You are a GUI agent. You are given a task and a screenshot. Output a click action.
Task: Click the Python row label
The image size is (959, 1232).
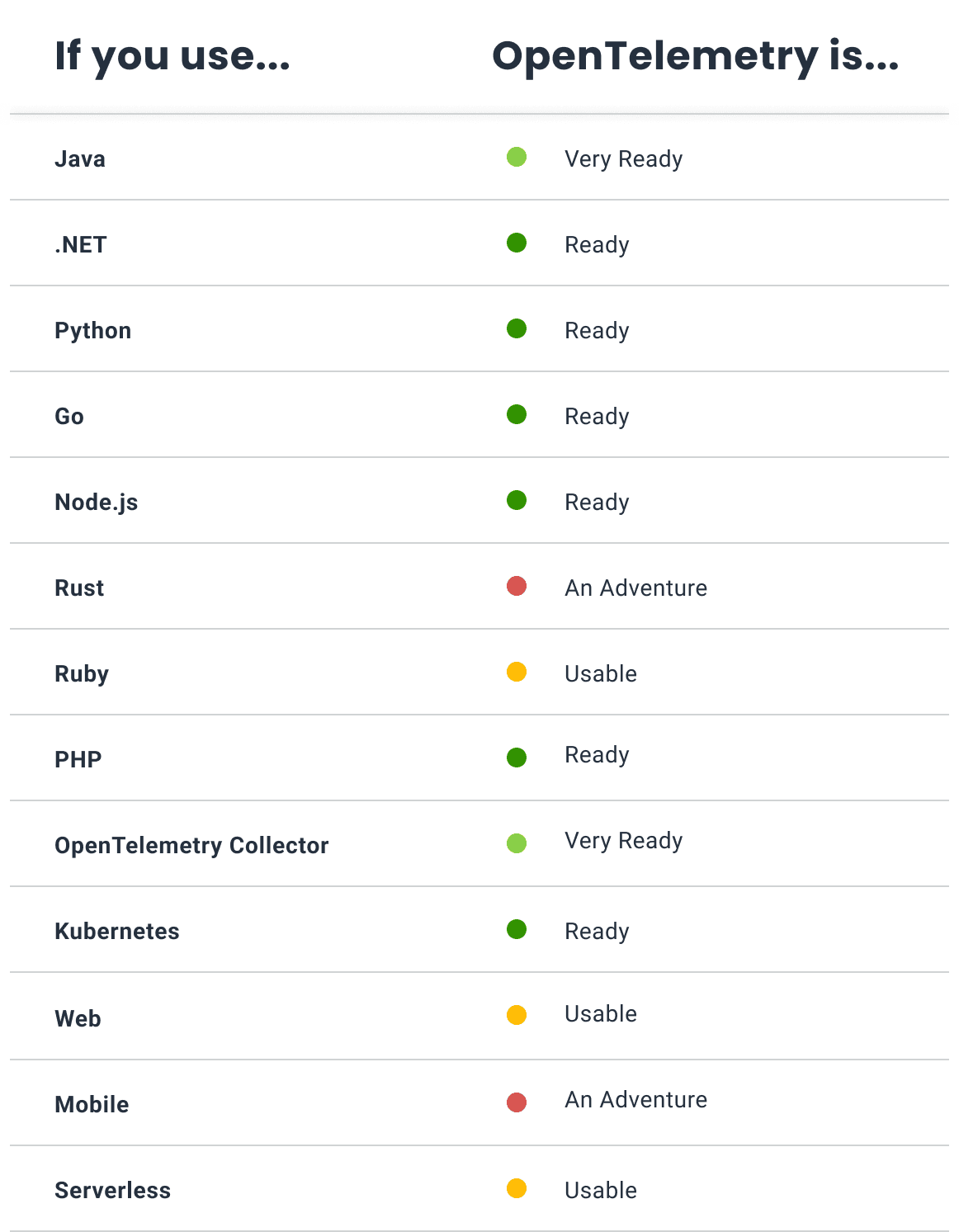coord(92,331)
